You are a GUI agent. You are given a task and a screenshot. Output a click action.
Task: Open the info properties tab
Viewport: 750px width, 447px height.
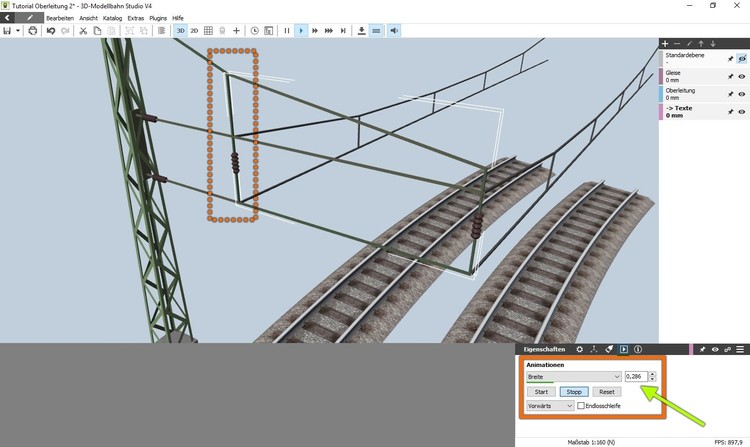[638, 349]
